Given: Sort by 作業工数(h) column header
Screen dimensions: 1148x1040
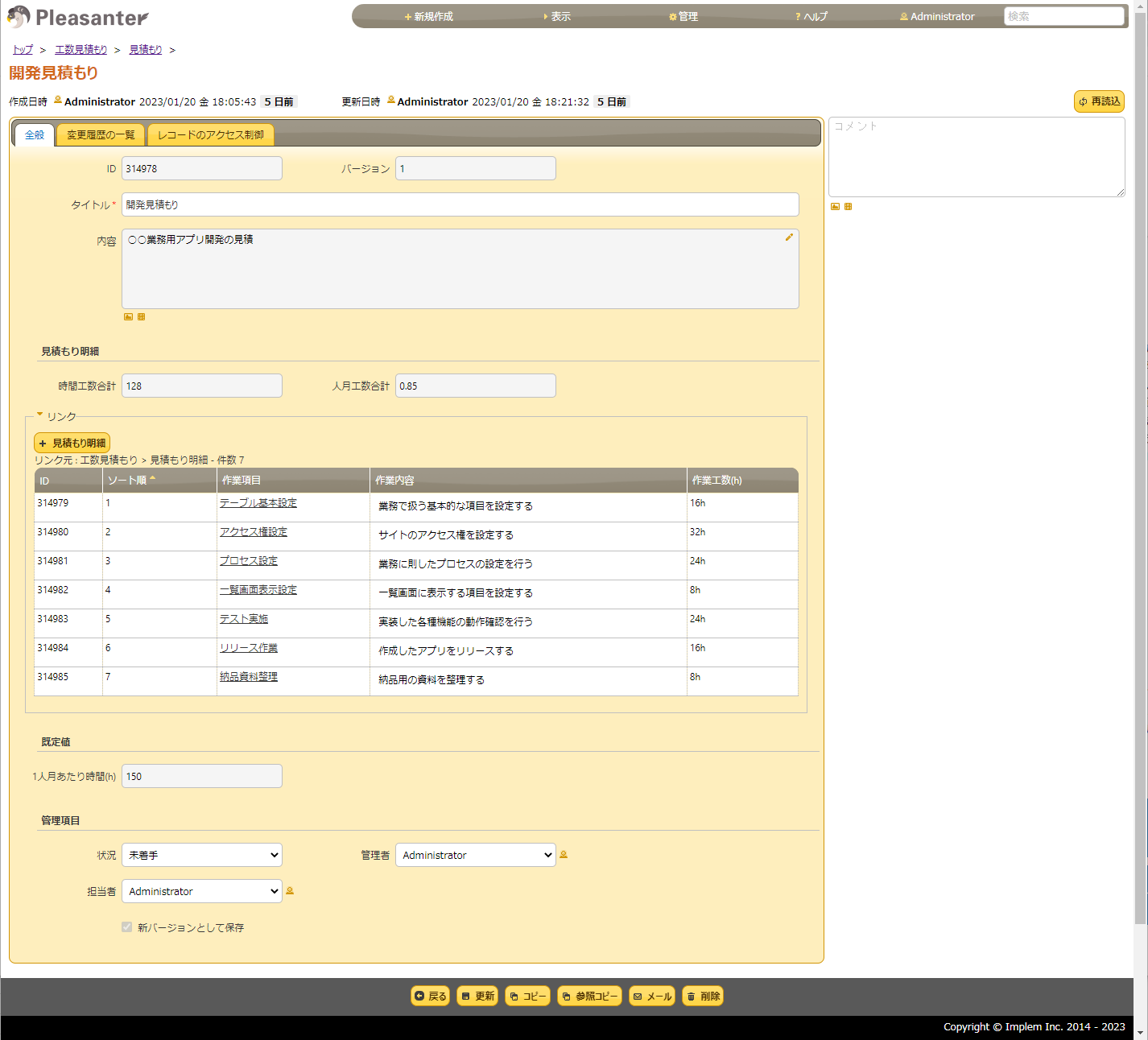Looking at the screenshot, I should tap(742, 481).
